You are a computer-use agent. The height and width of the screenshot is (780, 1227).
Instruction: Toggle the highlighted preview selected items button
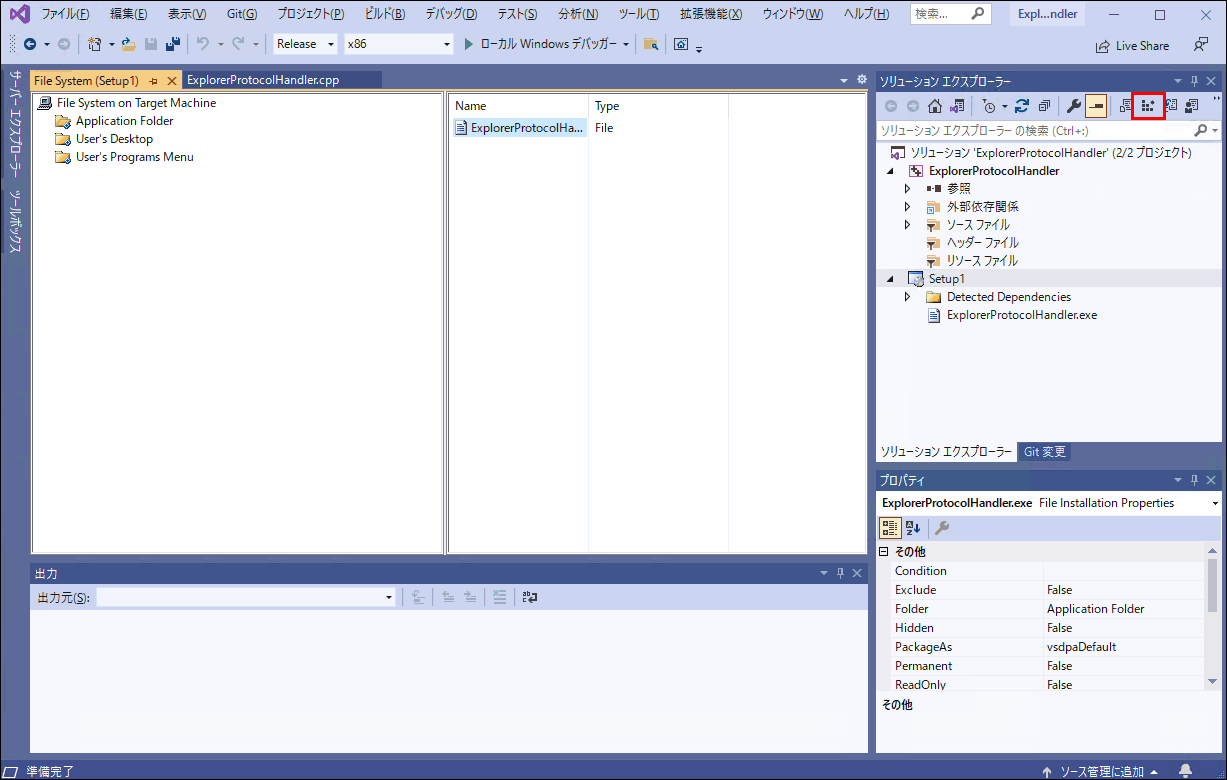pyautogui.click(x=1096, y=105)
